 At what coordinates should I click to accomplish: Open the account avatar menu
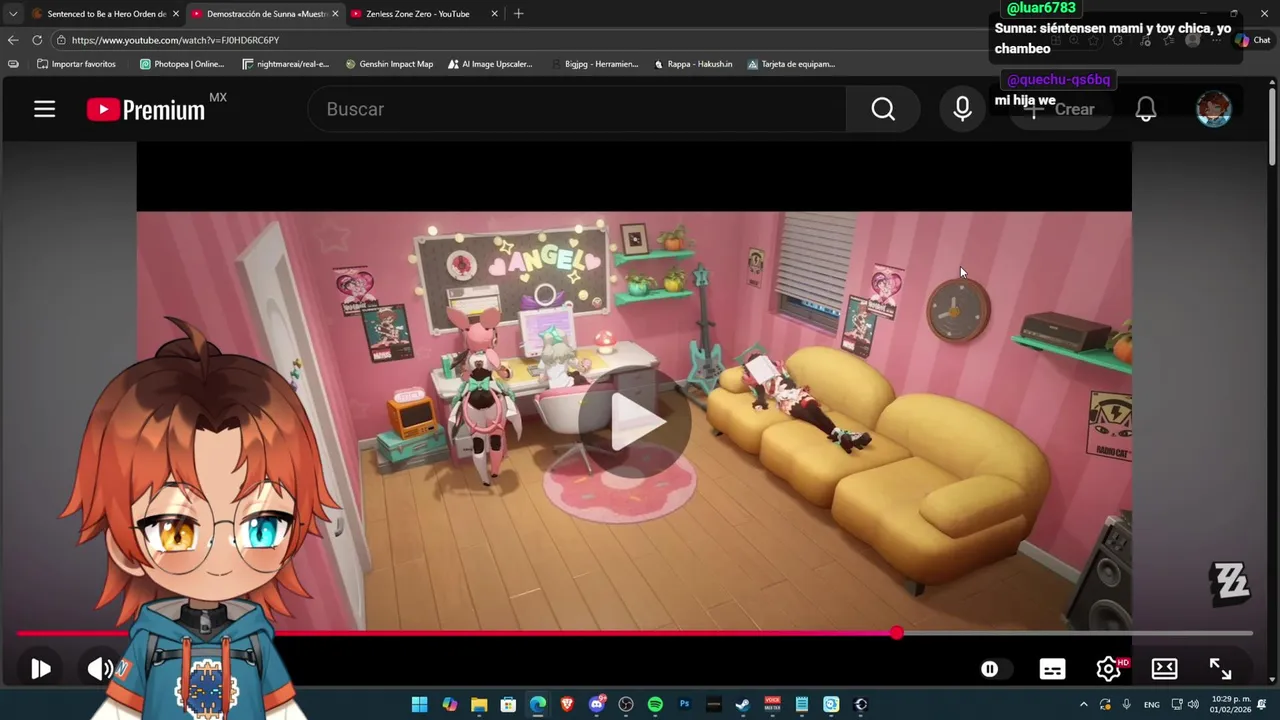click(1213, 109)
